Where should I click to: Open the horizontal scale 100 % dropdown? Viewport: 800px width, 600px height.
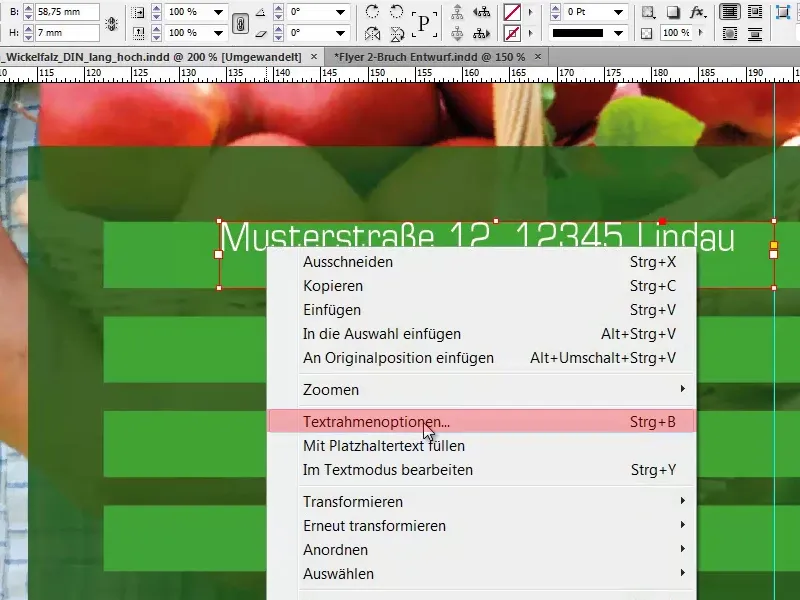pyautogui.click(x=218, y=12)
